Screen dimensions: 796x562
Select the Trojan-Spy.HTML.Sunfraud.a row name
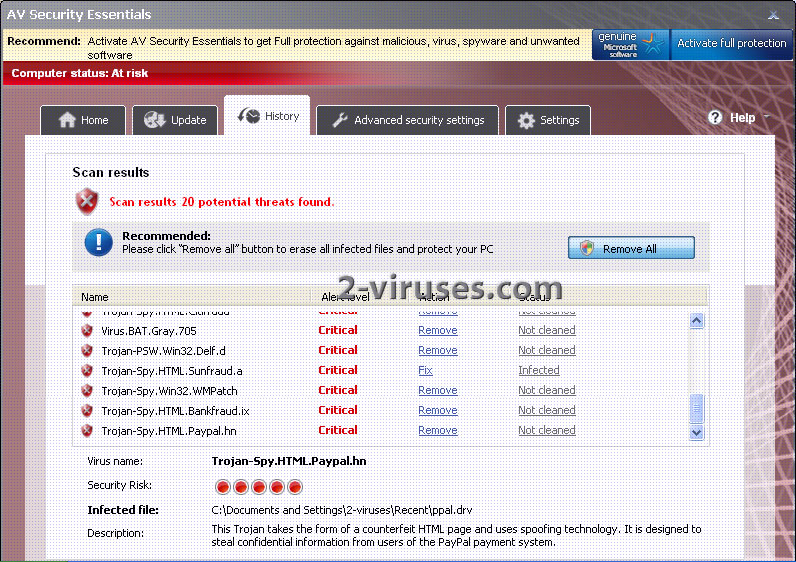pyautogui.click(x=172, y=371)
